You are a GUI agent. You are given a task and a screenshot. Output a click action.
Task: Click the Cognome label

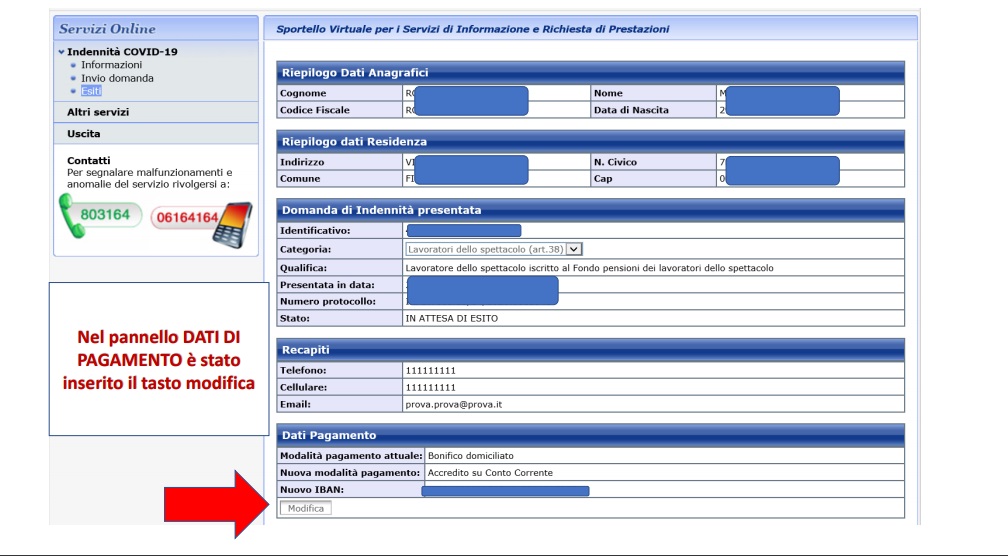click(303, 93)
